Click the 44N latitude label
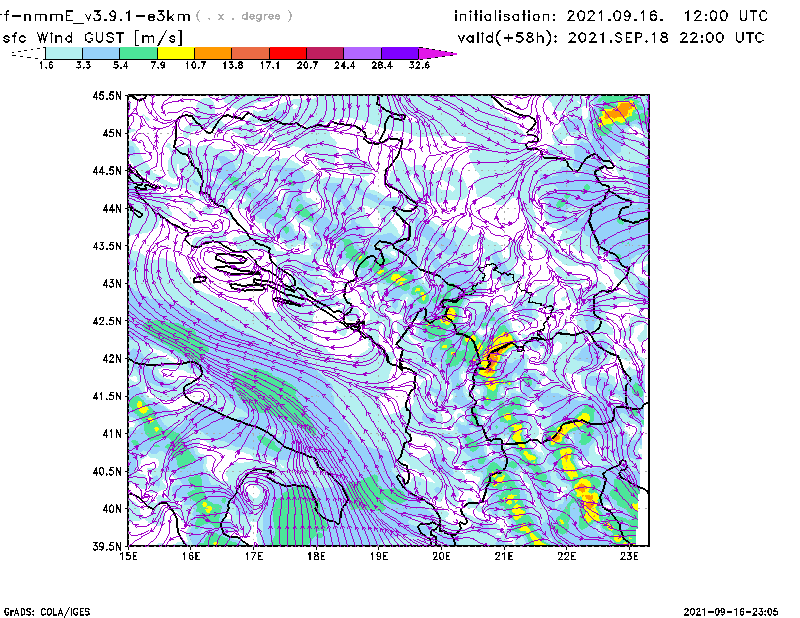 pos(112,208)
